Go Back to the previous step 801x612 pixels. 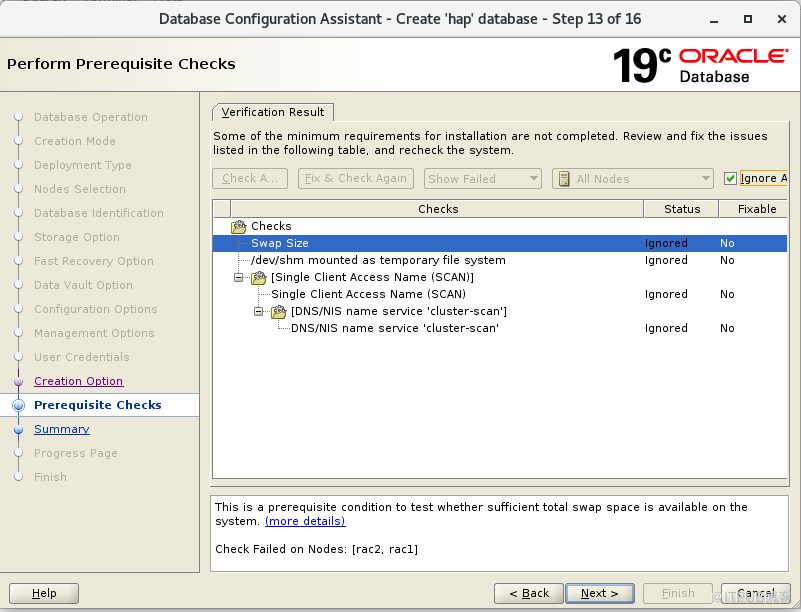pyautogui.click(x=529, y=593)
